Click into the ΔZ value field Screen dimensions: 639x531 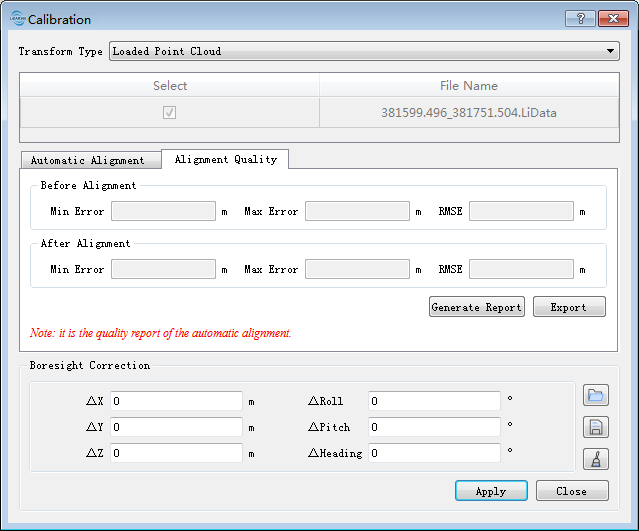[x=176, y=453]
